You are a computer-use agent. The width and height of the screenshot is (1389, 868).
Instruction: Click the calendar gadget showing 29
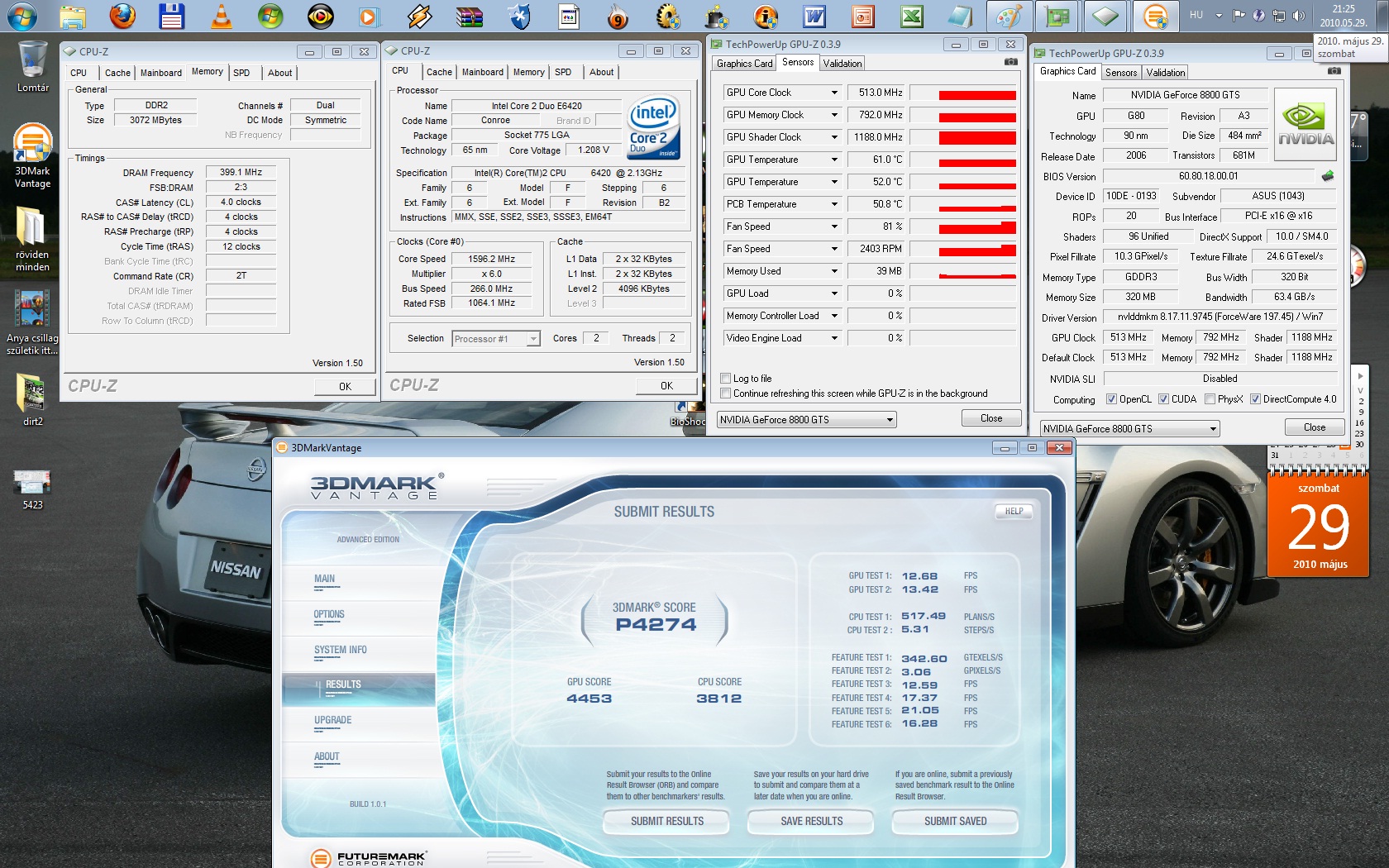(x=1319, y=521)
